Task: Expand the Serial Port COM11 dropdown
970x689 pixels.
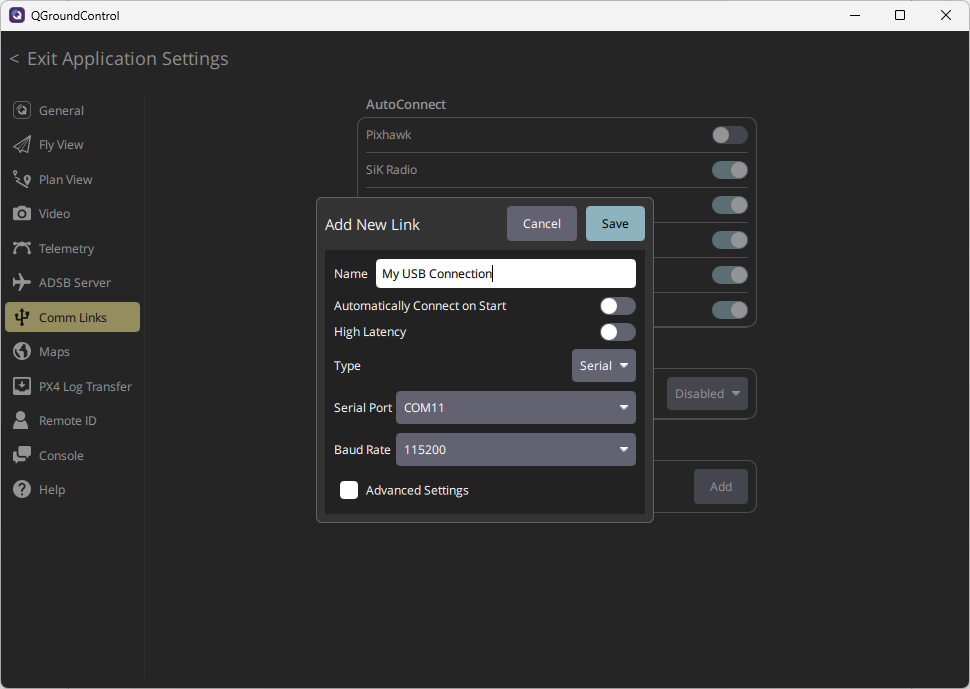Action: tap(515, 408)
